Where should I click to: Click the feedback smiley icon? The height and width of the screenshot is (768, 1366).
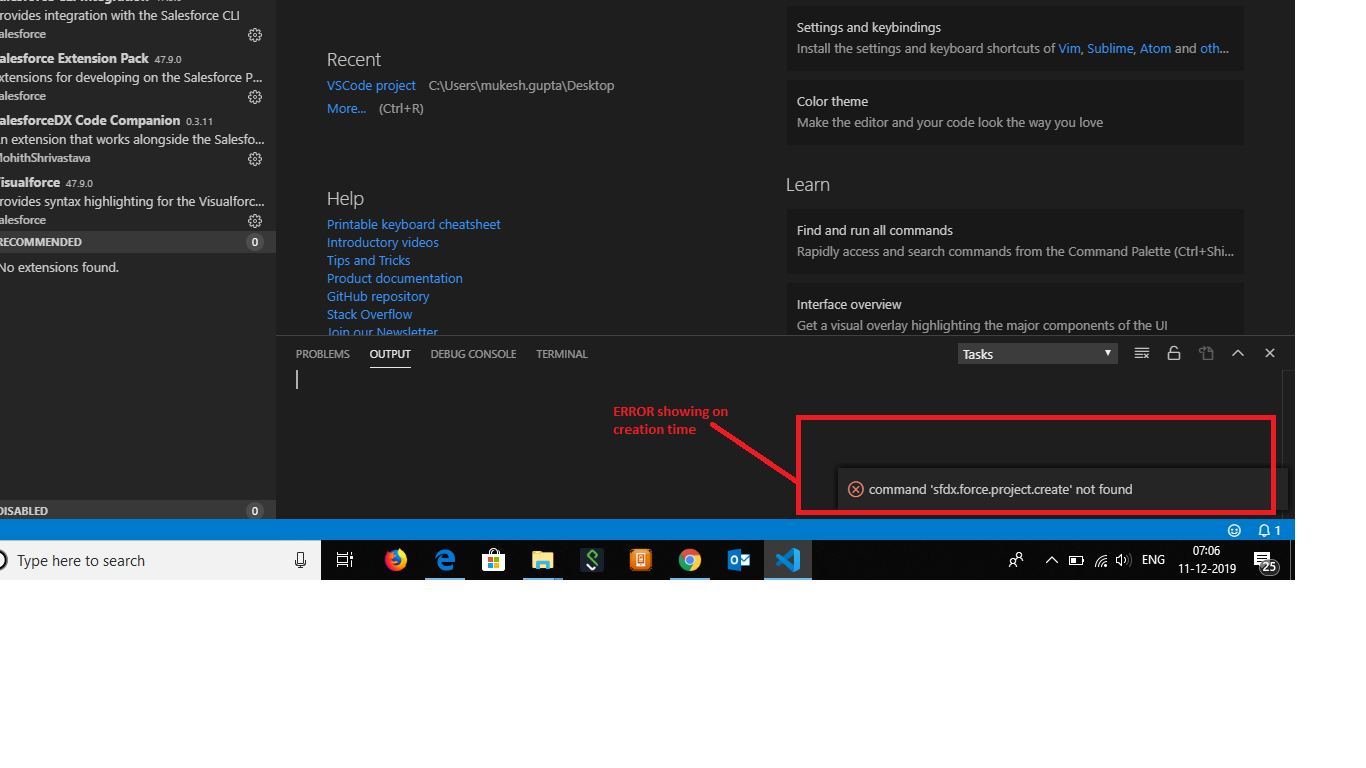1234,530
